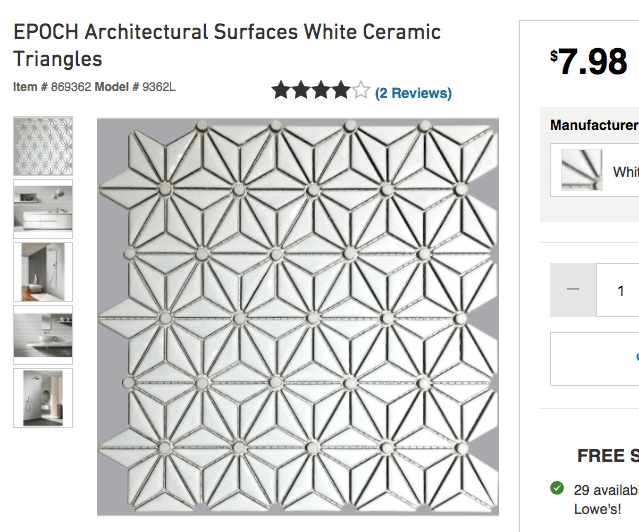
Task: Click the 29 available text
Action: [x=605, y=489]
